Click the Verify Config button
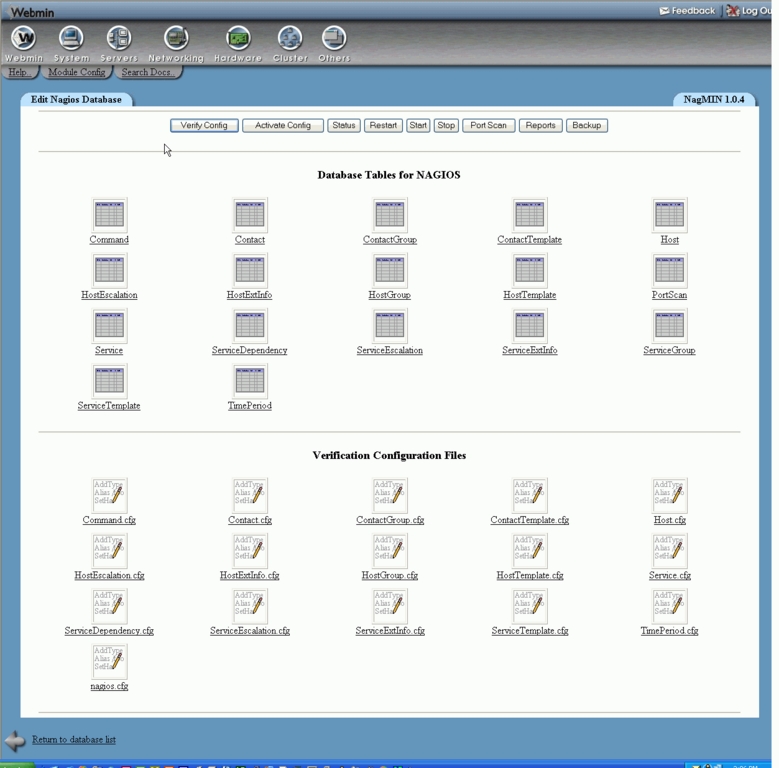779x768 pixels. click(x=204, y=126)
